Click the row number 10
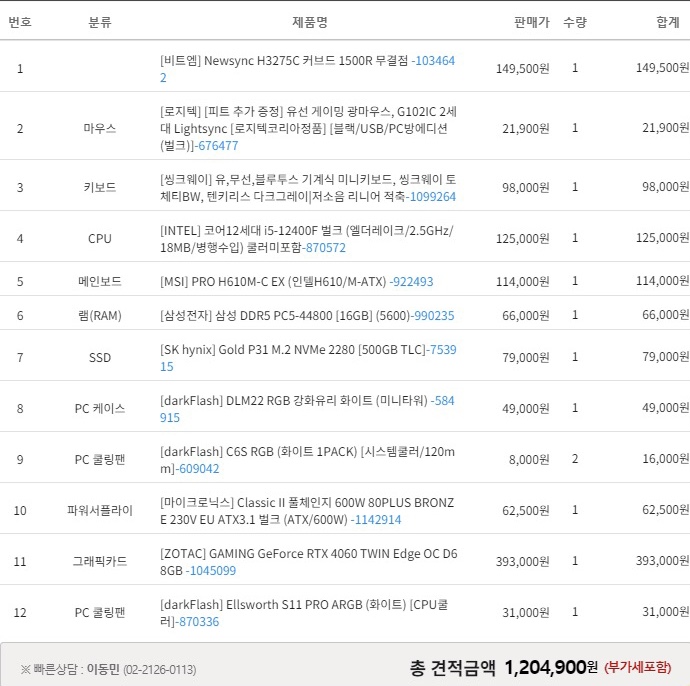Viewport: 690px width, 686px height. (x=20, y=511)
